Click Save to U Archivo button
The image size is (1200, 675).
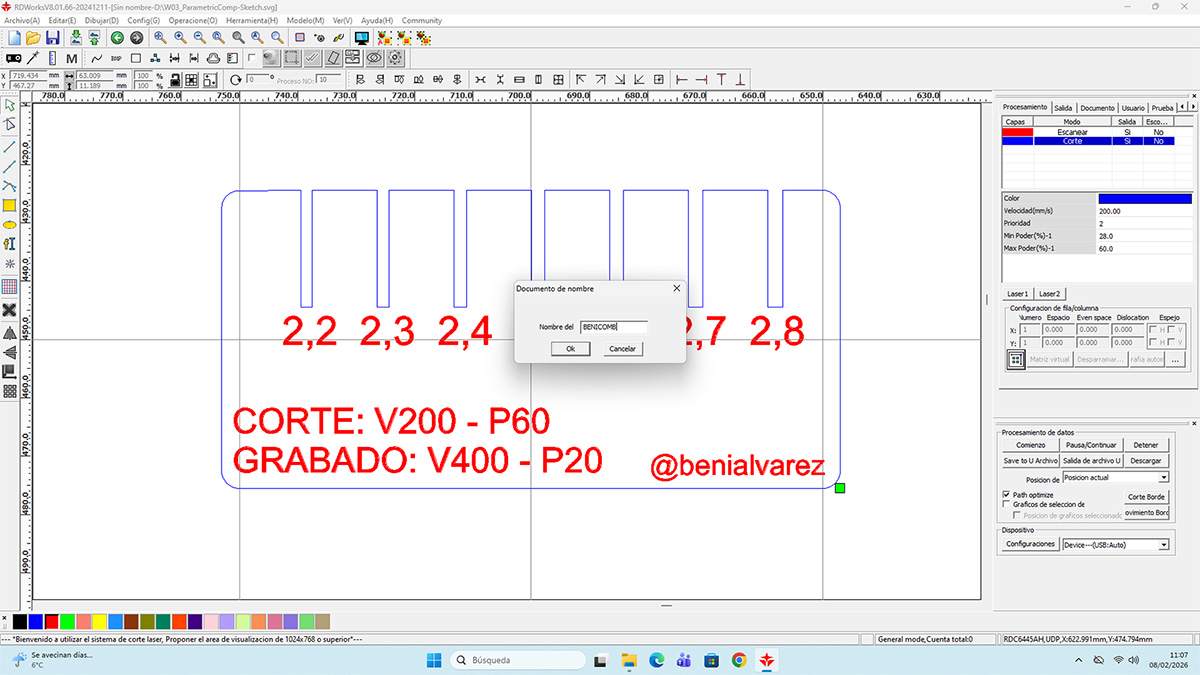click(x=1030, y=461)
